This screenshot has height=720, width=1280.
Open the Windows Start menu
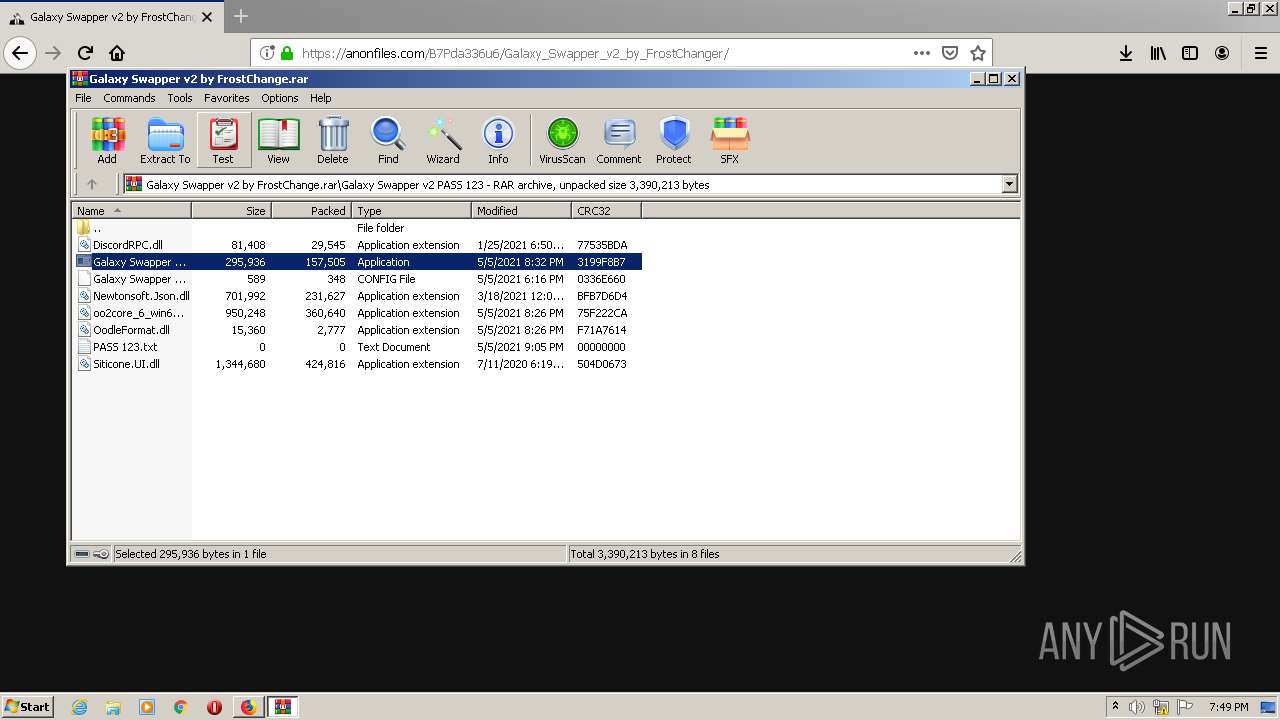(x=28, y=706)
